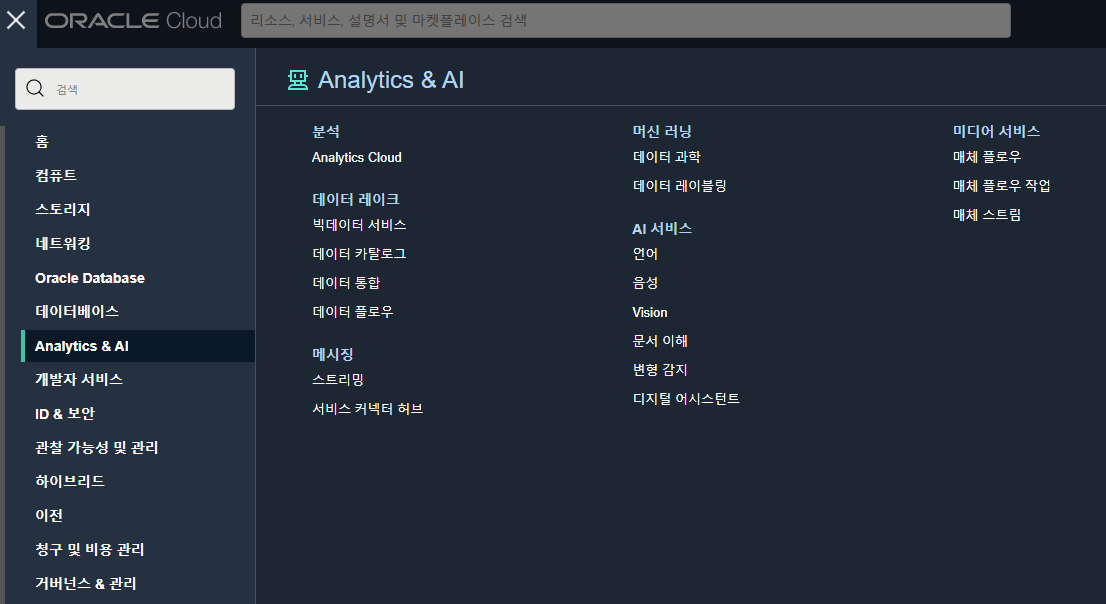Open 매체 플로우 link
The width and height of the screenshot is (1106, 604).
(x=987, y=157)
